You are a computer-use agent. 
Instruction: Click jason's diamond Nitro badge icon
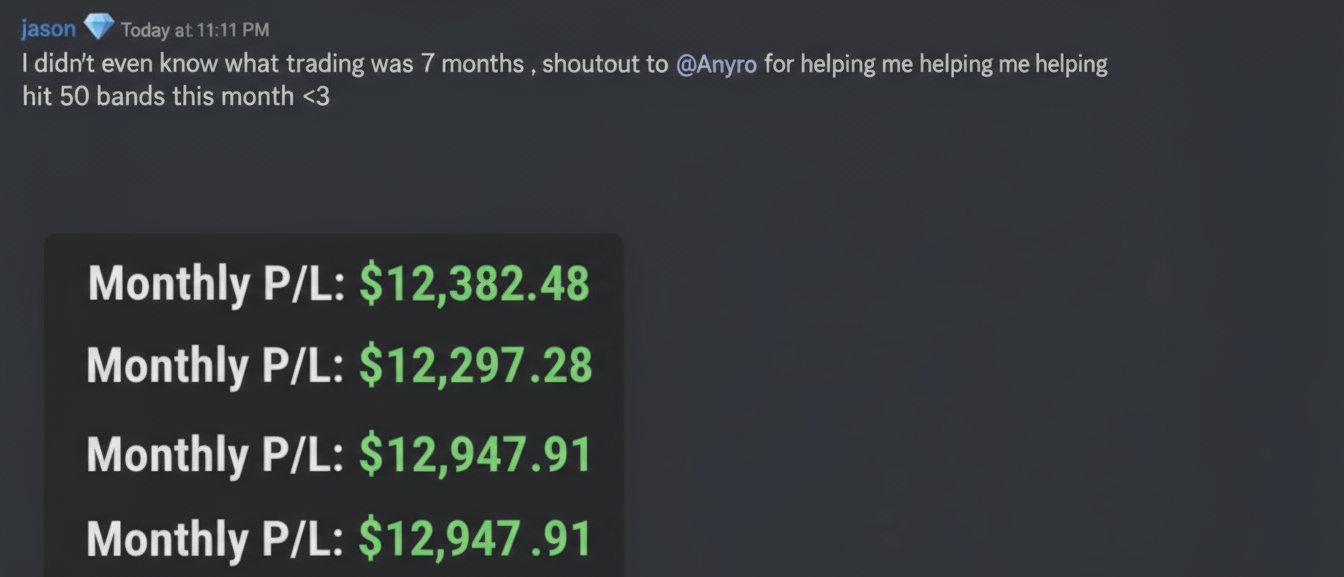99,27
